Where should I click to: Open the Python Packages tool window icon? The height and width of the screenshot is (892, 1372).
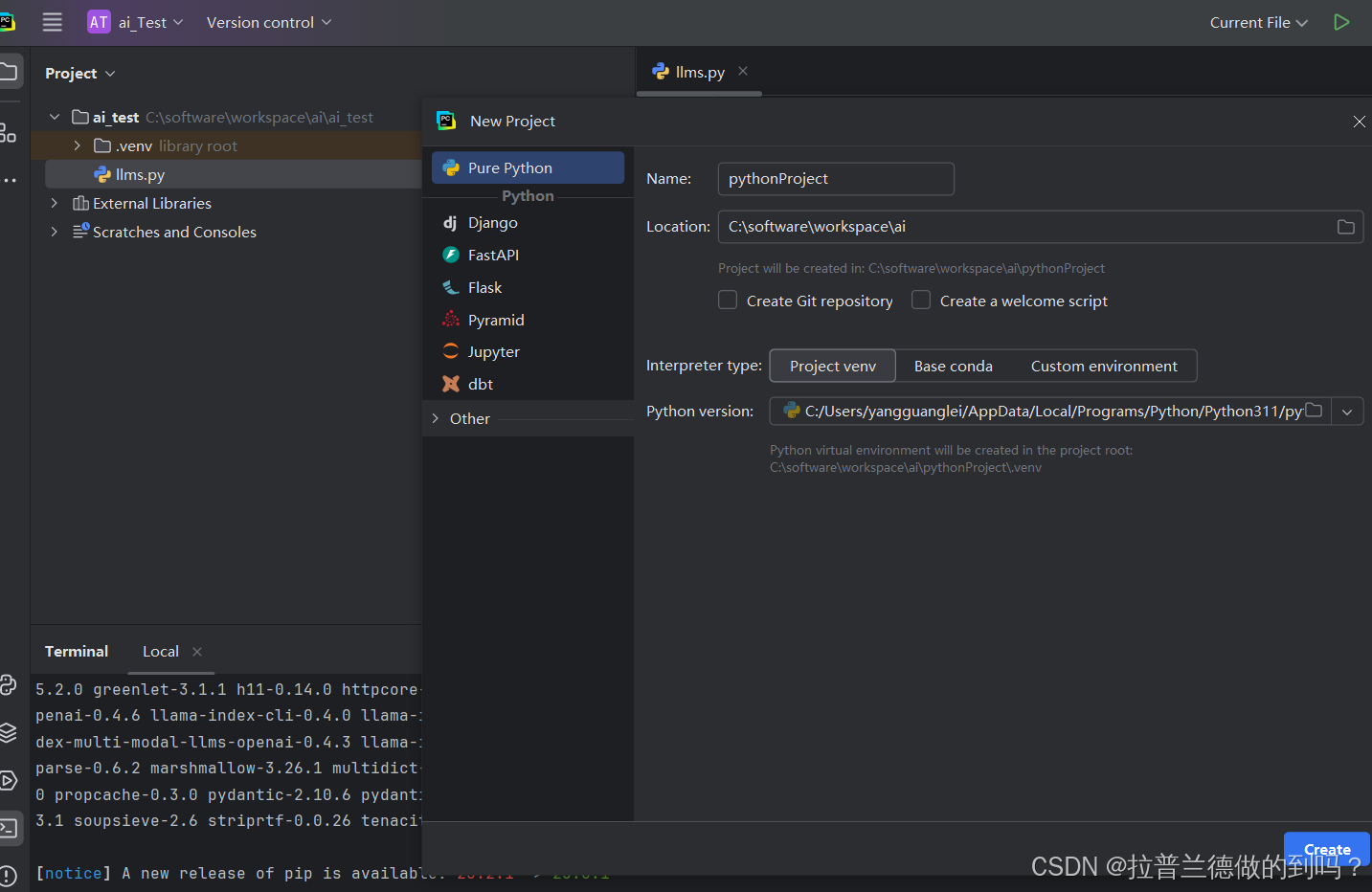click(x=9, y=684)
